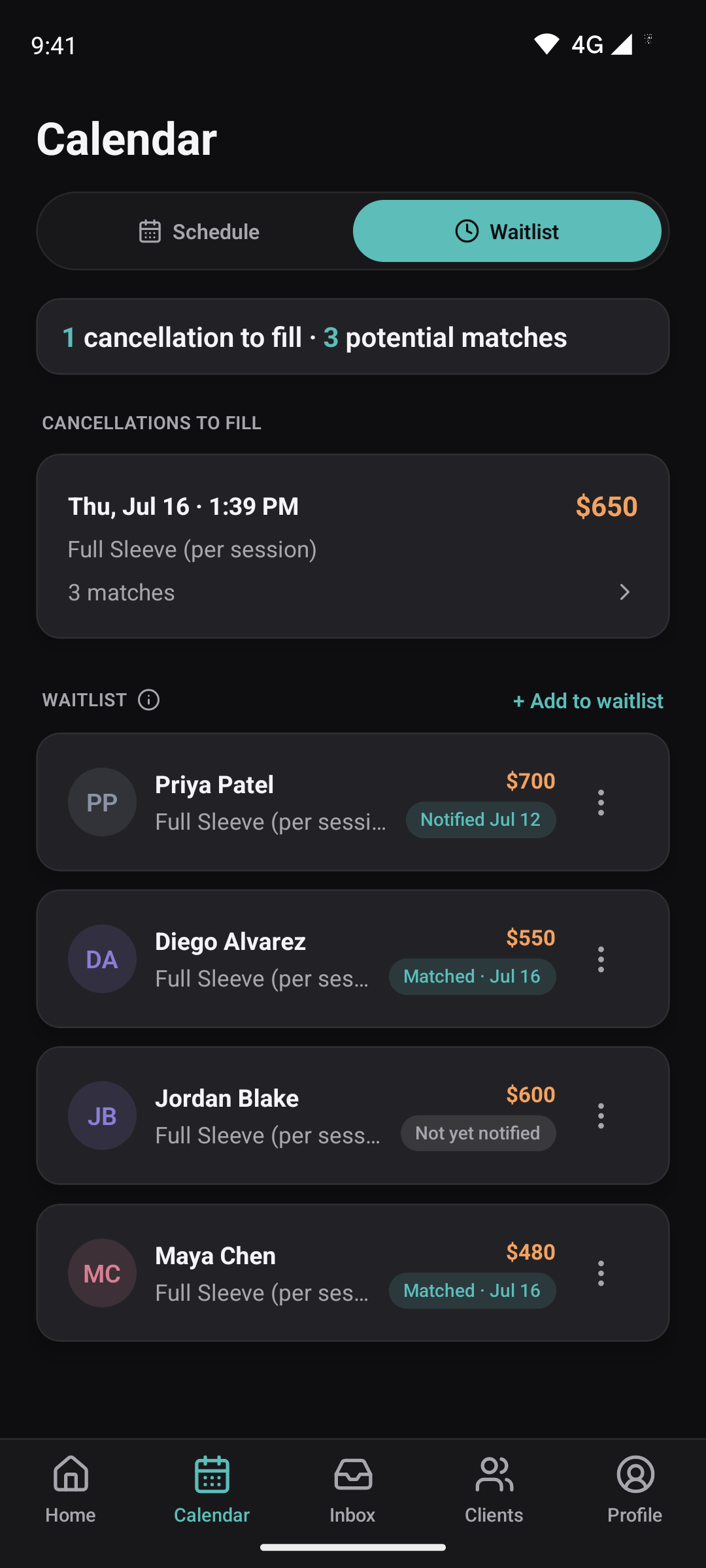Tap the Not yet notified badge
The height and width of the screenshot is (1568, 706).
tap(478, 1133)
